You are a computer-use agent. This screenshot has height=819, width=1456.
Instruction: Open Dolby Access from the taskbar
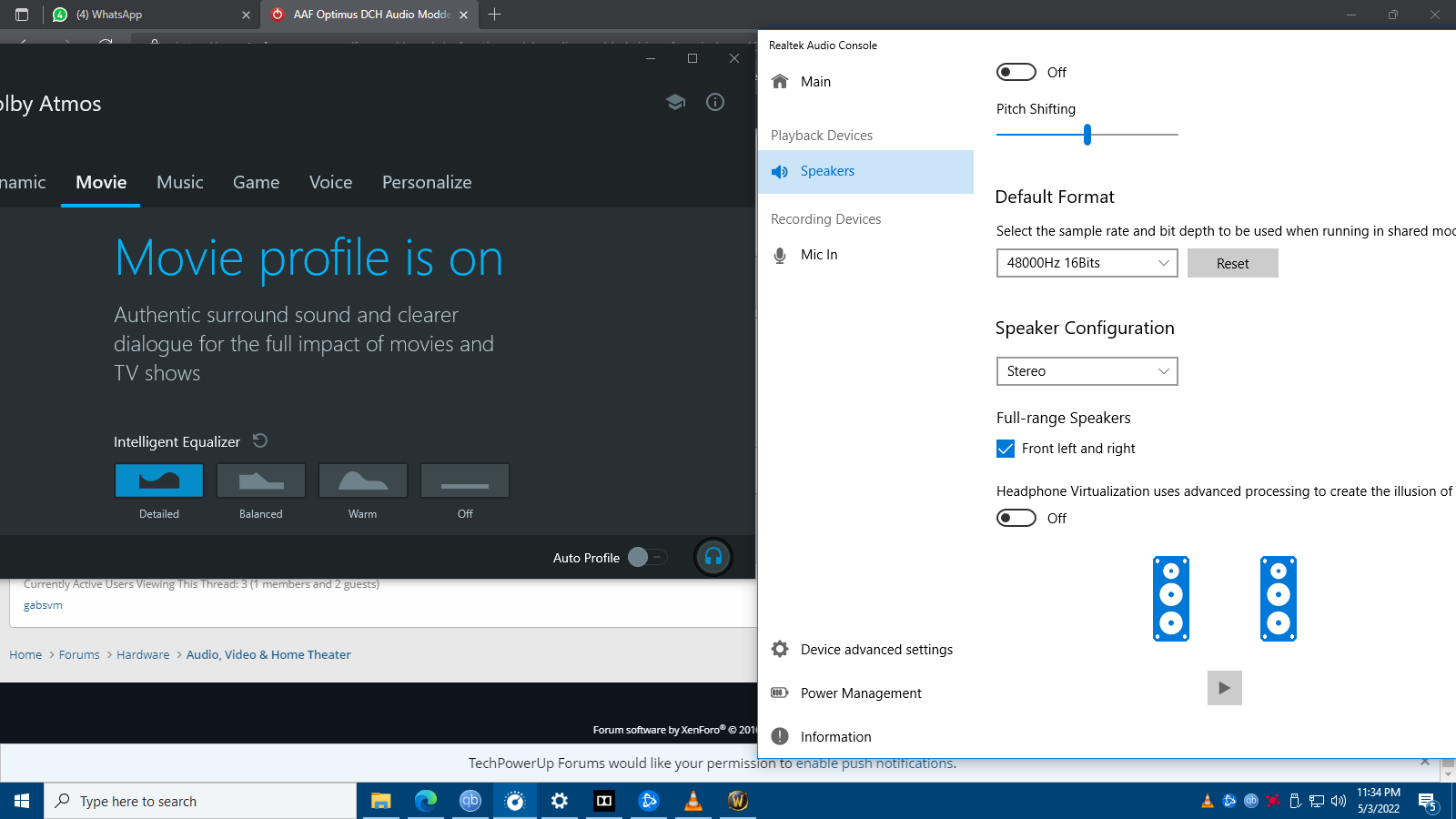click(x=604, y=801)
